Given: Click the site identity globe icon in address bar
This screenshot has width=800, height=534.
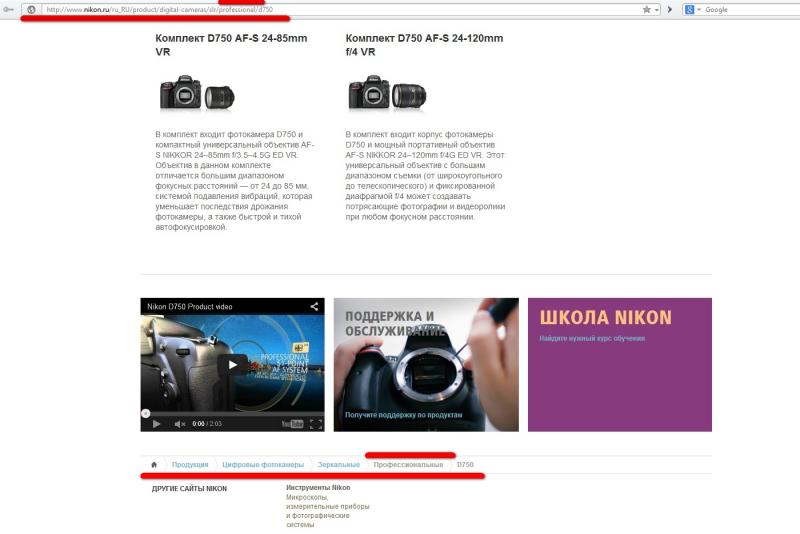Looking at the screenshot, I should (31, 9).
